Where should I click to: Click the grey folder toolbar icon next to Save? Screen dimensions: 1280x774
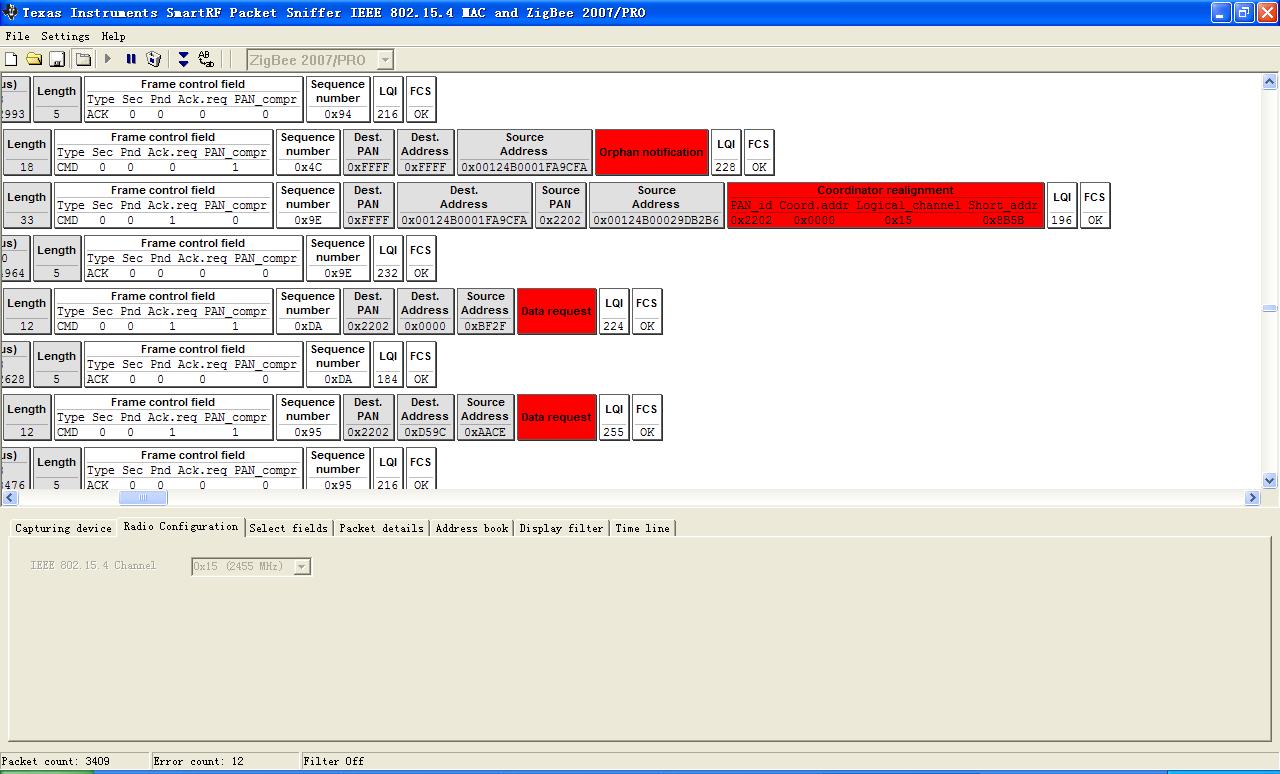click(x=83, y=59)
